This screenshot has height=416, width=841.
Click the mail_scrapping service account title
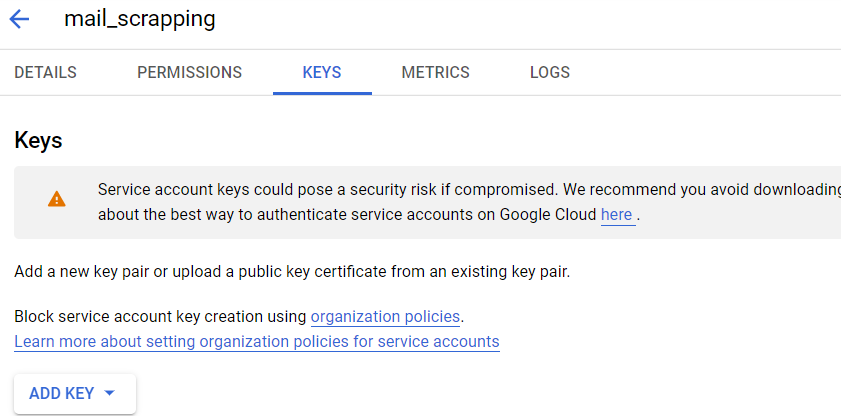pos(140,19)
